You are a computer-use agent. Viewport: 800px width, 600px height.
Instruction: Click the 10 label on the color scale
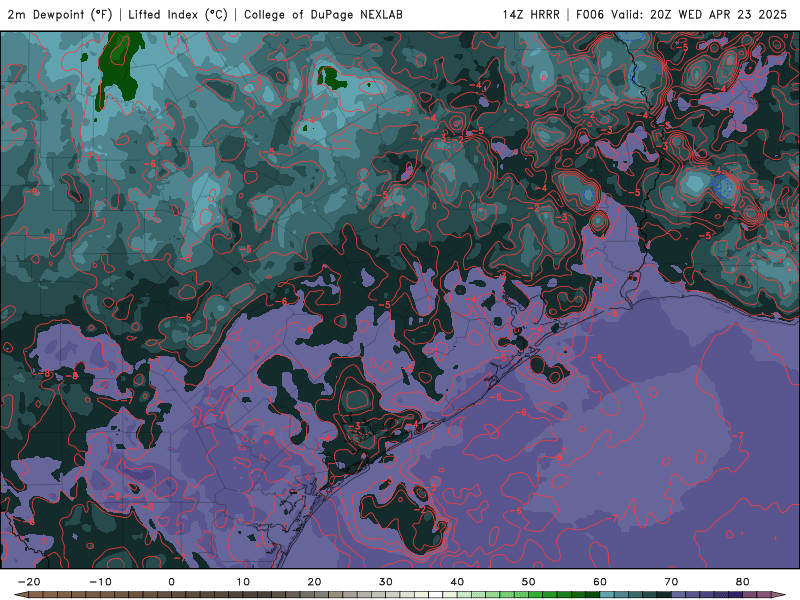[243, 582]
